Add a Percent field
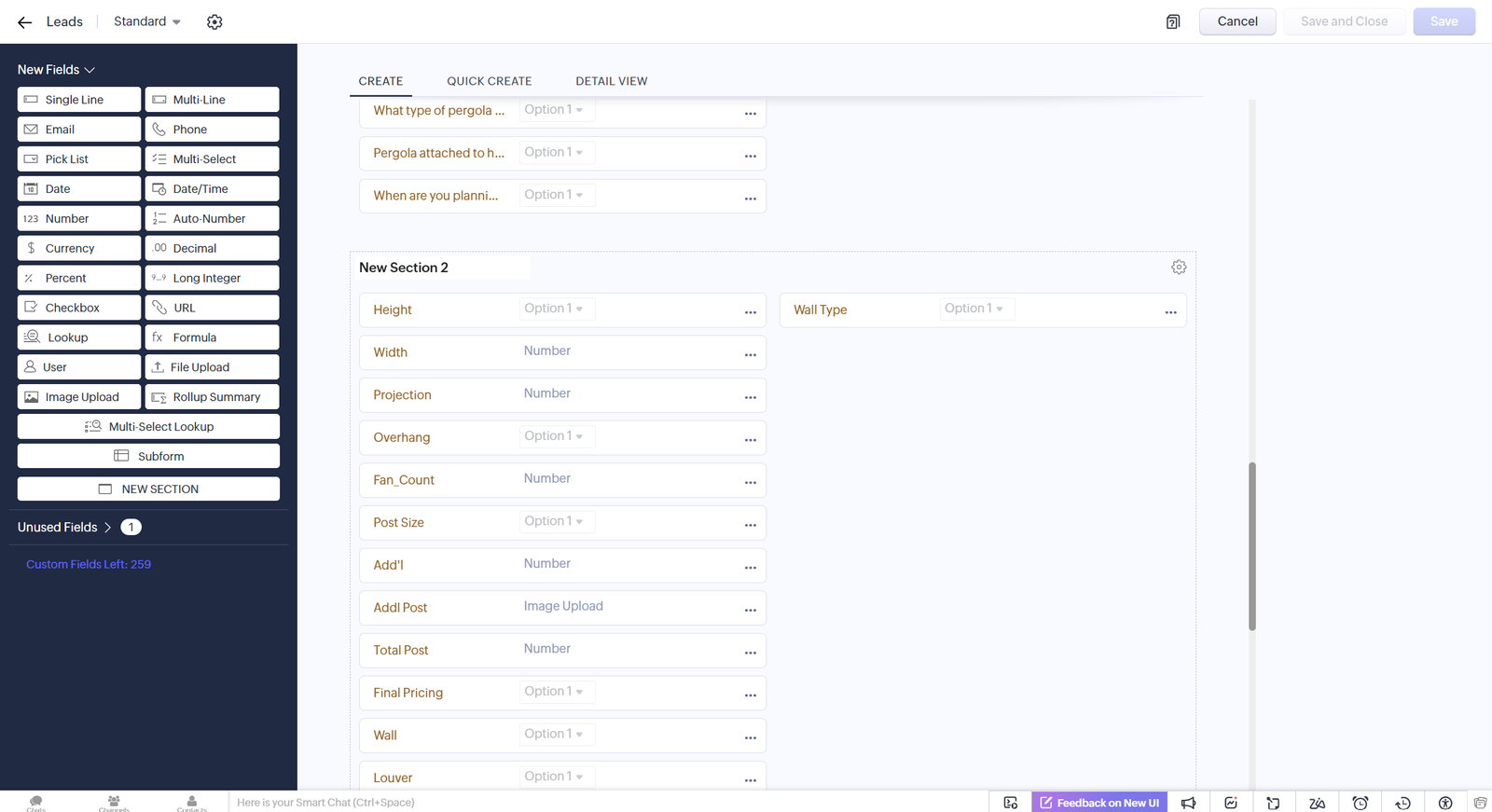1492x812 pixels. [x=79, y=279]
